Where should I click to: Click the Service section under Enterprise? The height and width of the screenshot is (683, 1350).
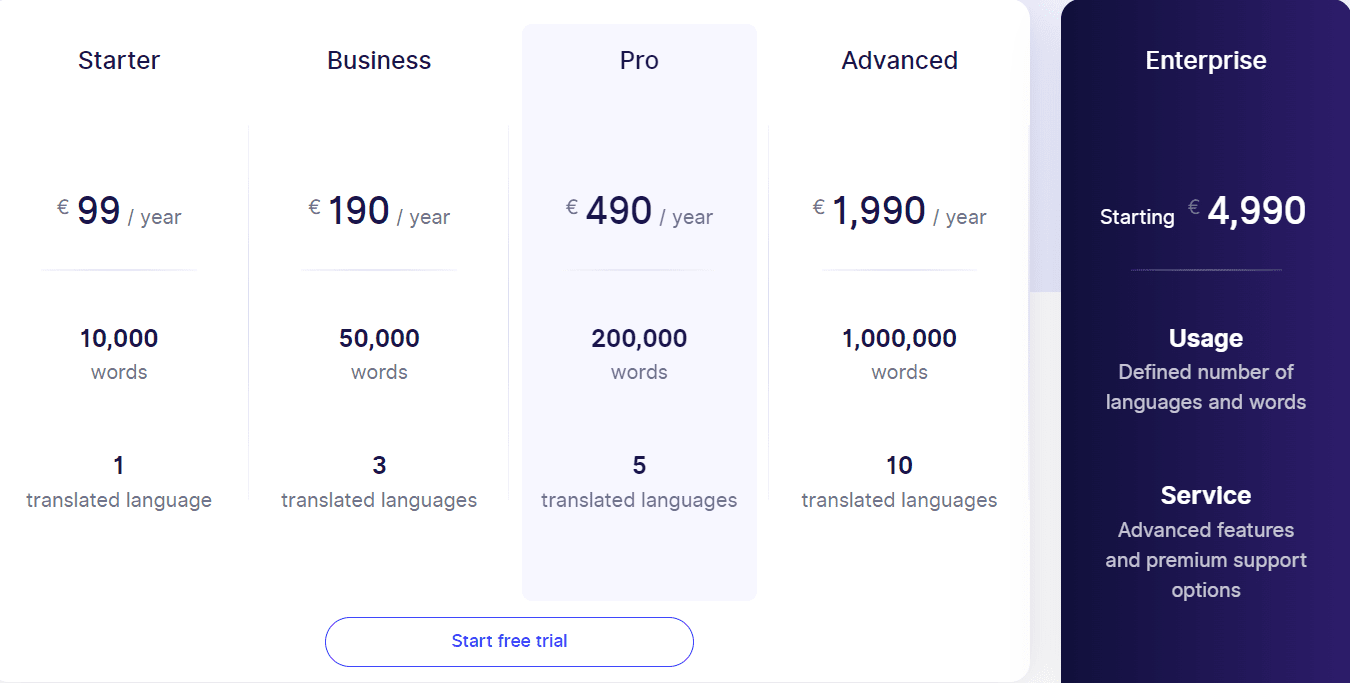[x=1205, y=541]
